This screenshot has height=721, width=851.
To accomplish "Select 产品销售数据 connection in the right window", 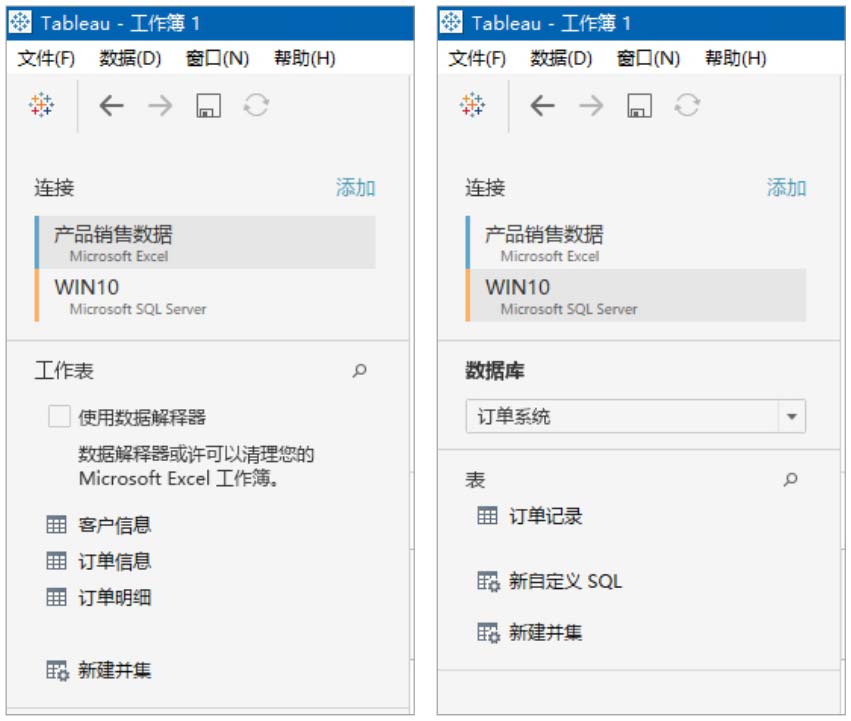I will [x=636, y=242].
